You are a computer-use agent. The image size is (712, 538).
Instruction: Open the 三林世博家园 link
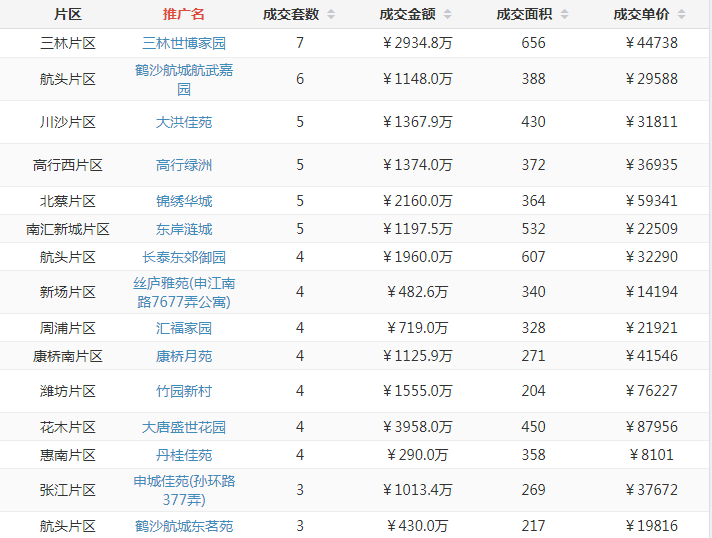click(x=184, y=43)
